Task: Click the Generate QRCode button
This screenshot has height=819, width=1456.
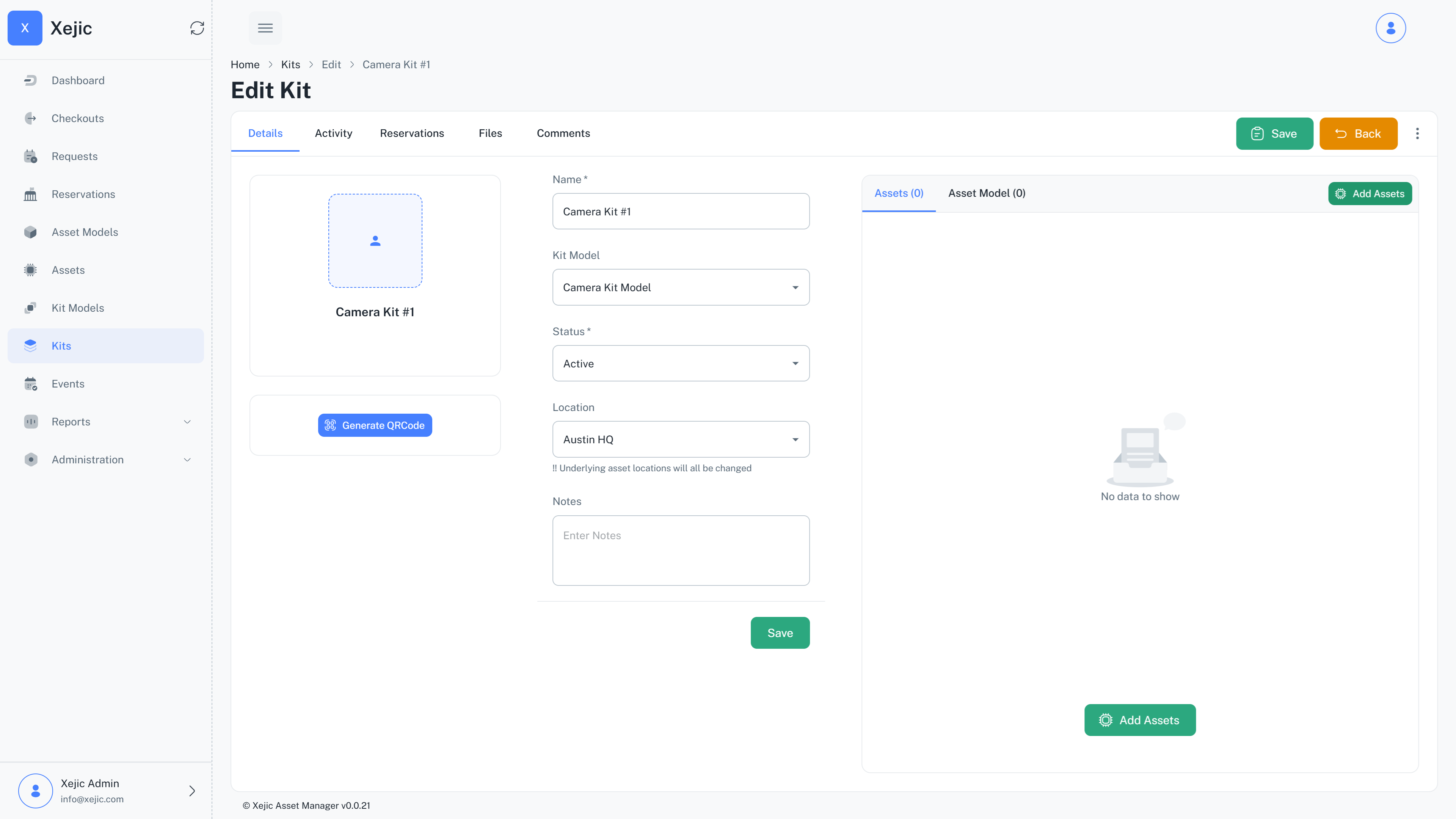Action: [x=375, y=425]
